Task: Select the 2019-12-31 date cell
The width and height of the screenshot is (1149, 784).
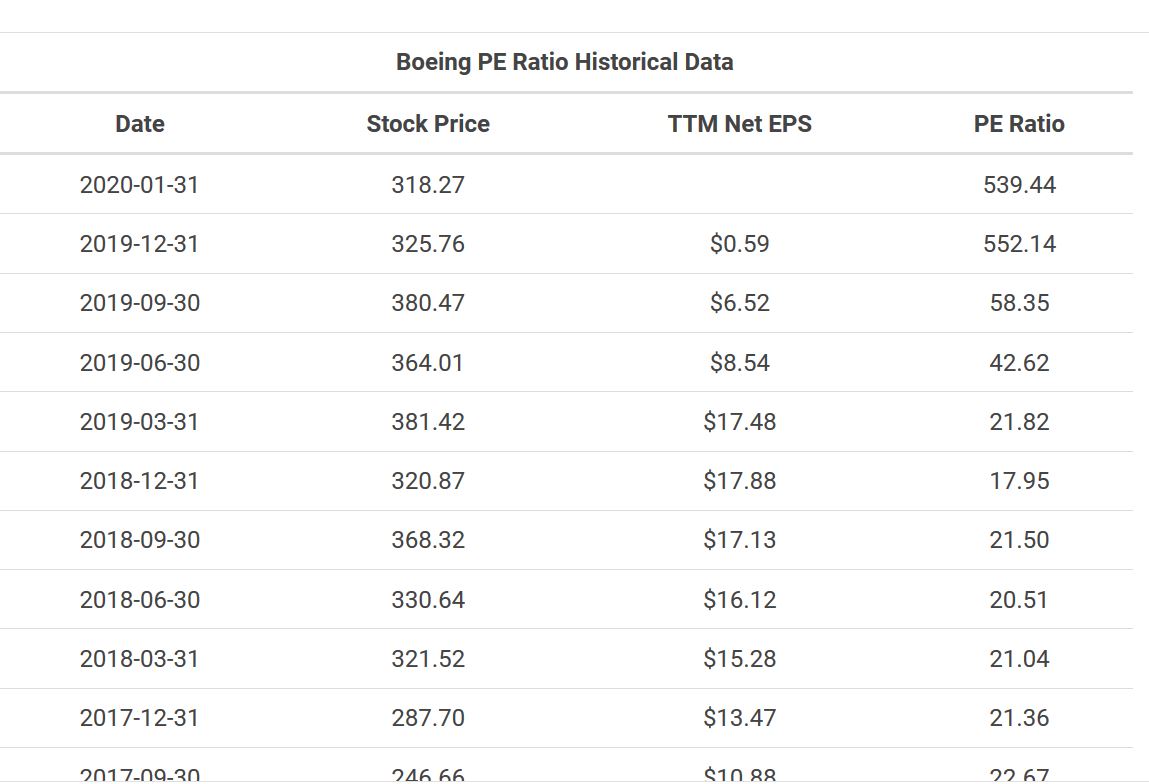Action: (x=140, y=244)
